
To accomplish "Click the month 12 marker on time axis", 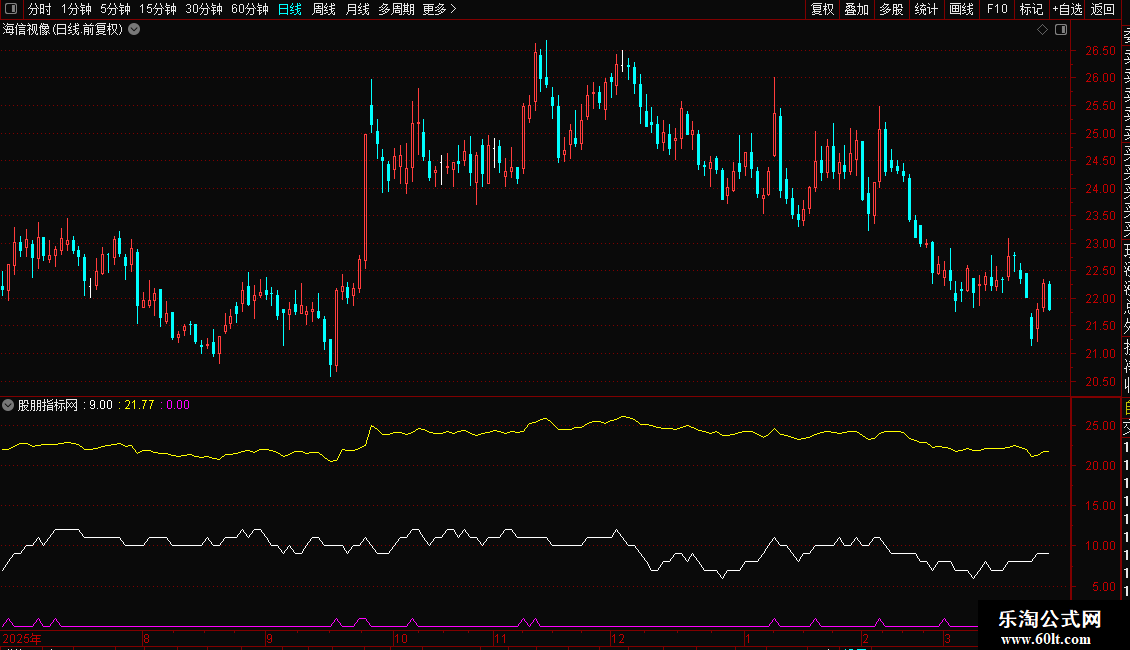I will click(618, 638).
